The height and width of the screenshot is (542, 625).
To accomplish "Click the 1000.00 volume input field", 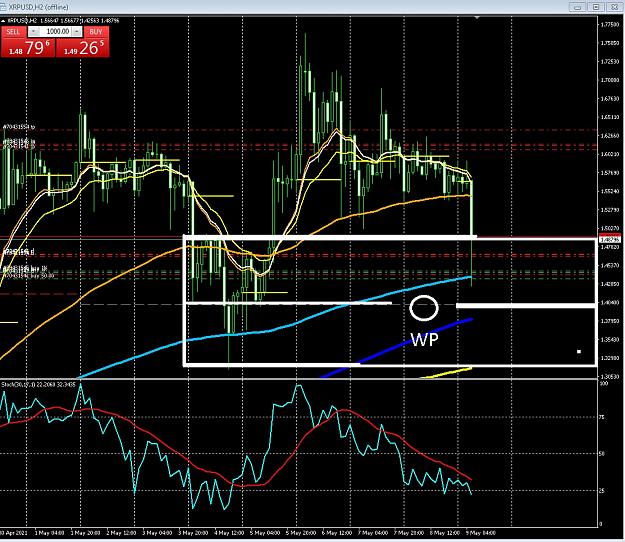I will (x=55, y=31).
